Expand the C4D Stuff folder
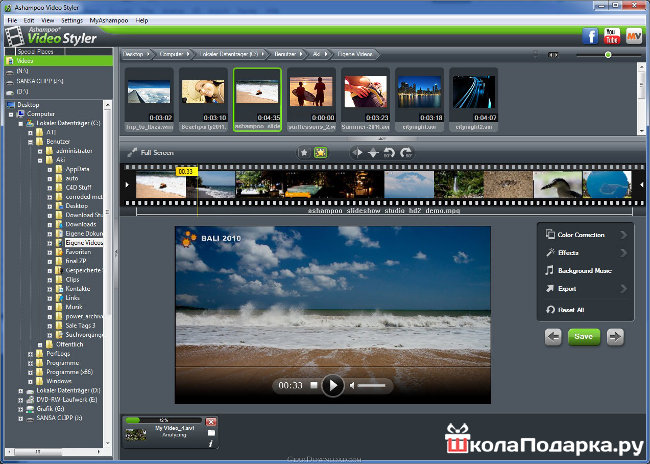This screenshot has width=650, height=464. 50,188
